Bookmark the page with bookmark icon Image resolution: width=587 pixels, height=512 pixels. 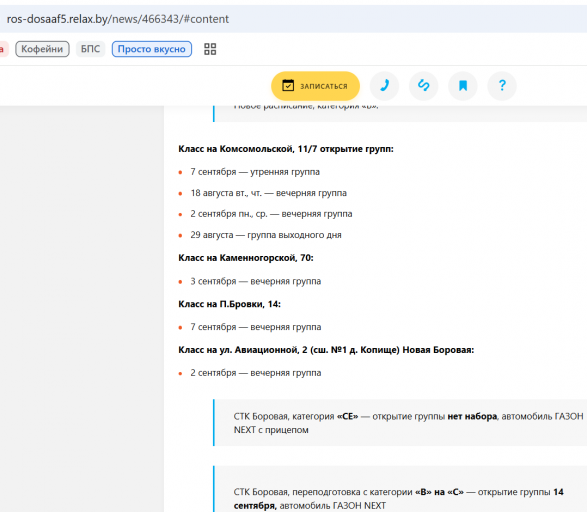[463, 86]
